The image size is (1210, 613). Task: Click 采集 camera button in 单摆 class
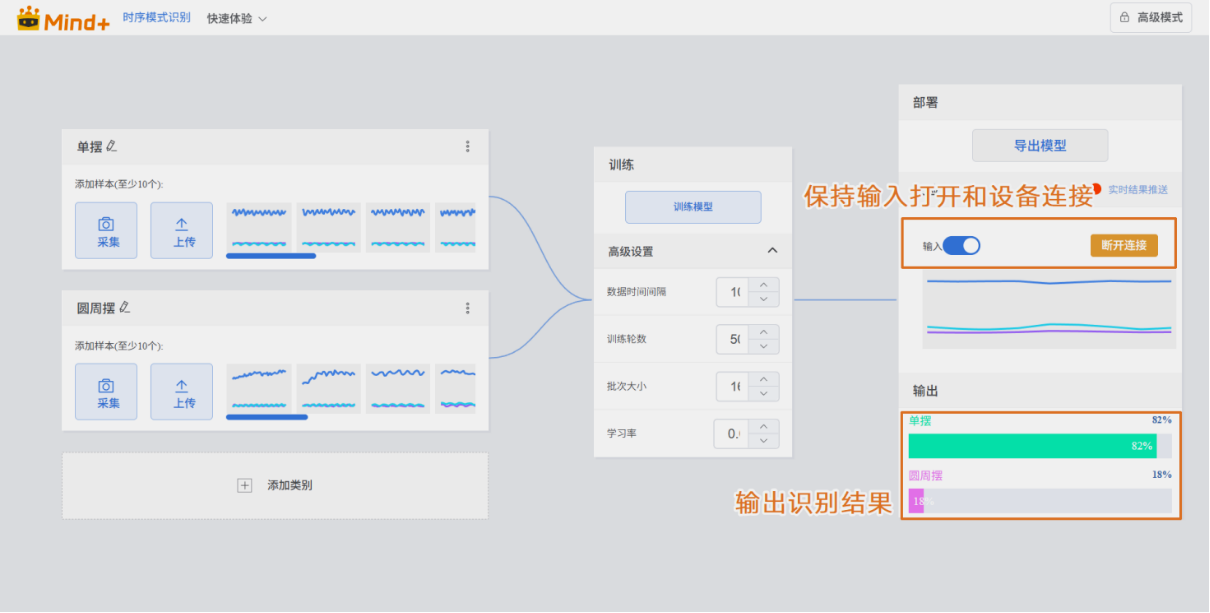pos(106,231)
